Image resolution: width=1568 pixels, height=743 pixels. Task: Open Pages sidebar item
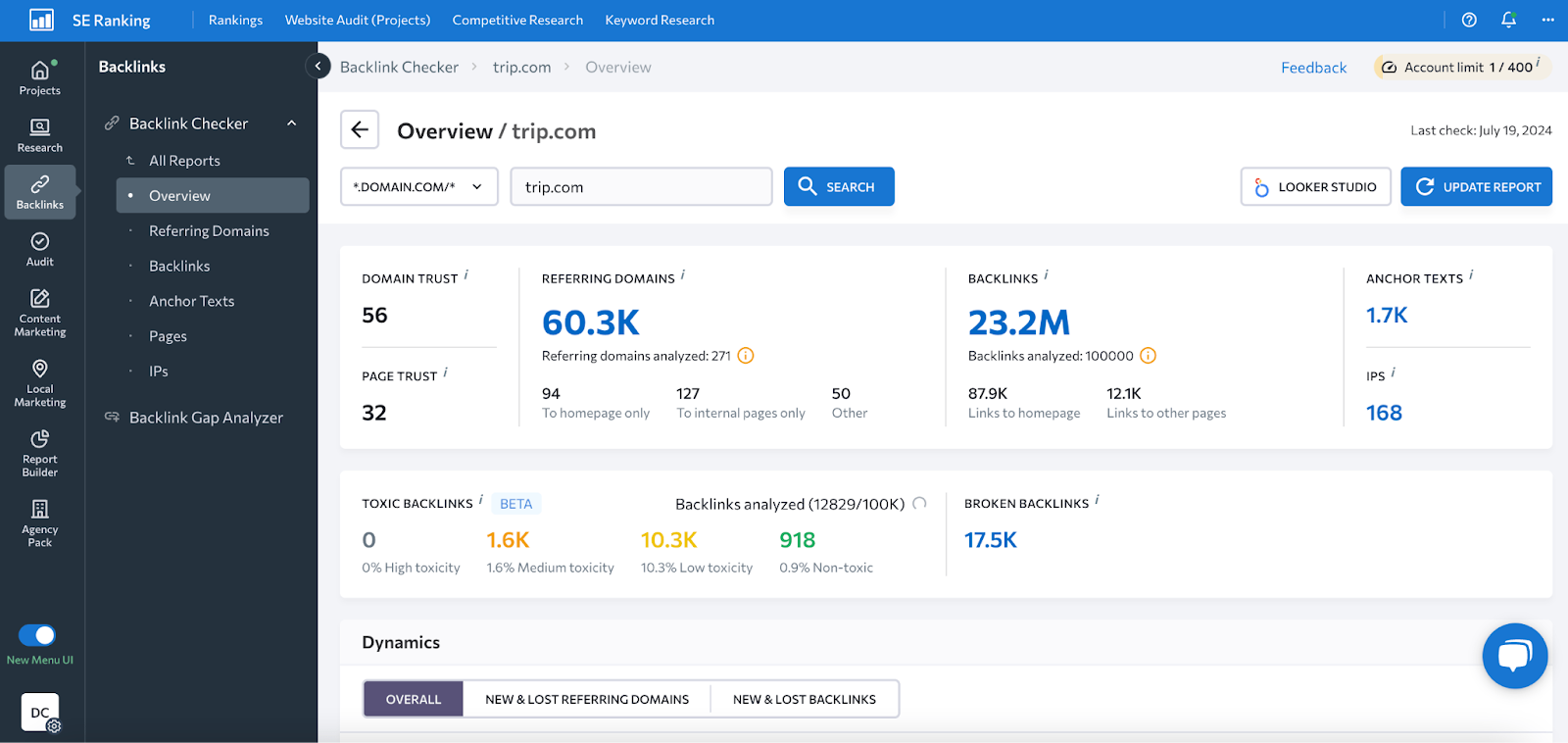[x=168, y=336]
